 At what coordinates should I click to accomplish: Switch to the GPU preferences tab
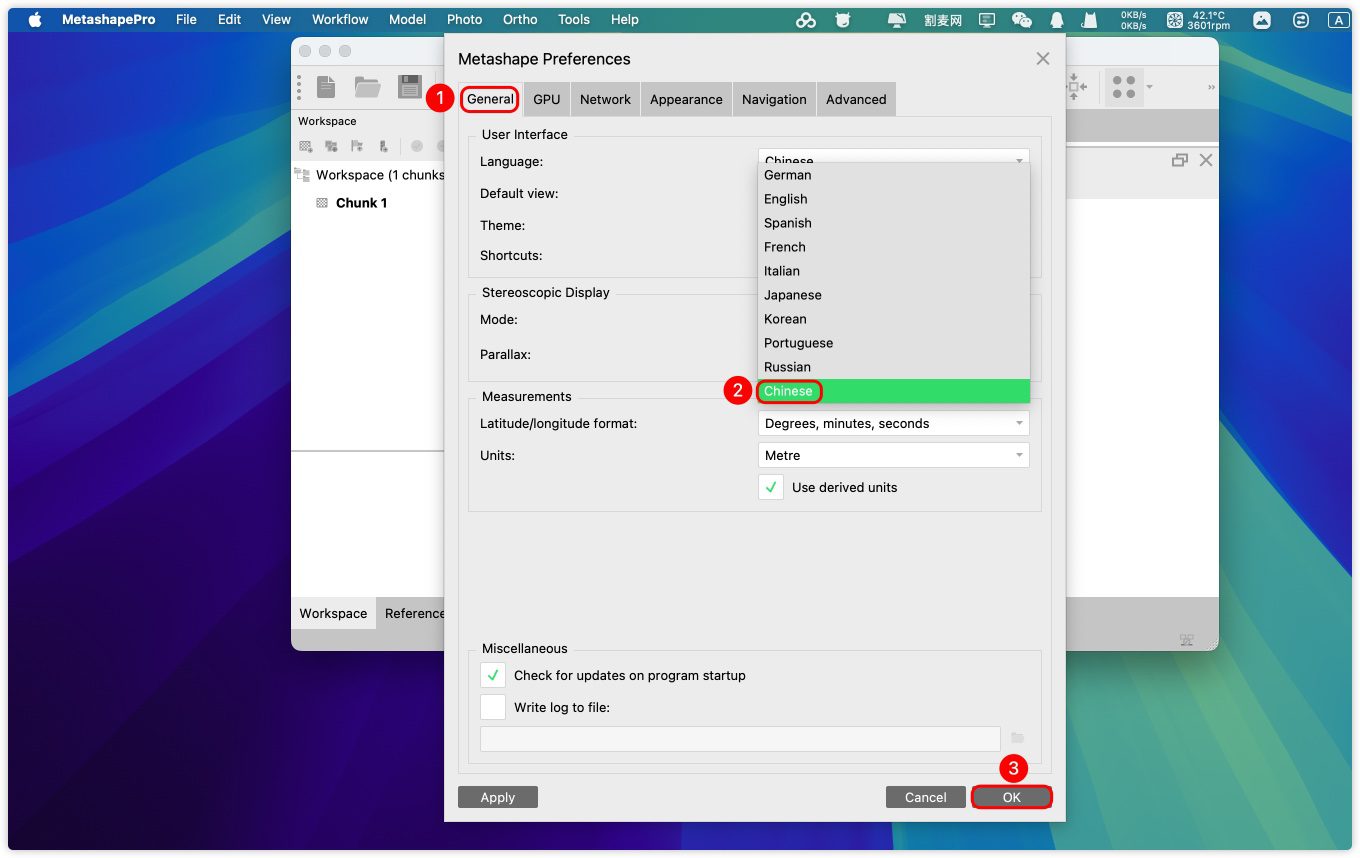pyautogui.click(x=546, y=99)
